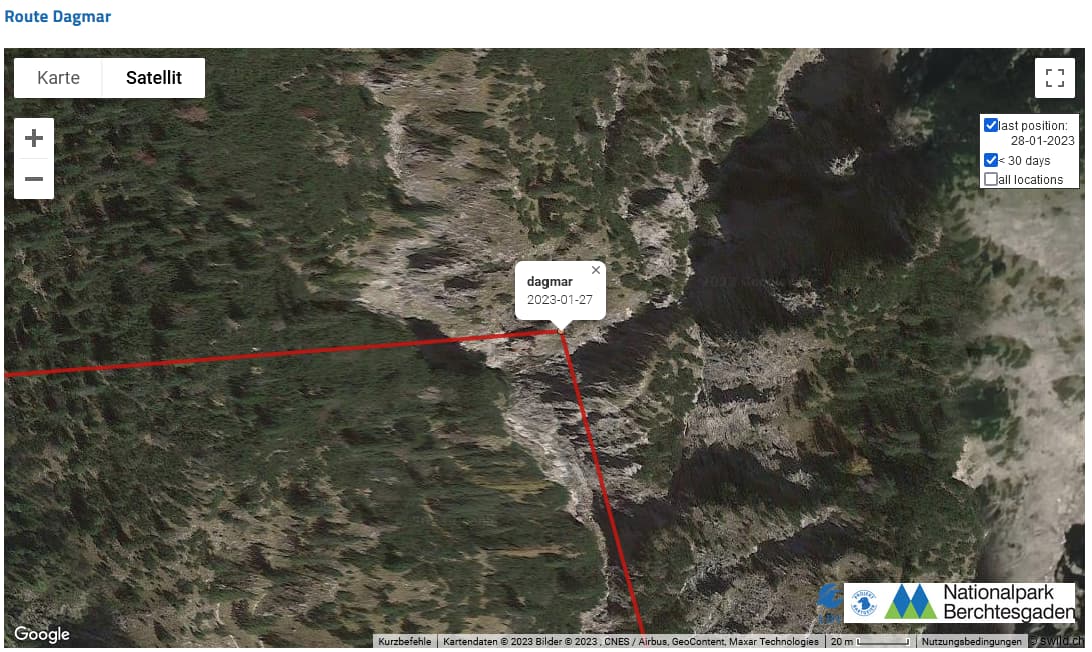
Task: Toggle fullscreen map view
Action: coord(1054,77)
